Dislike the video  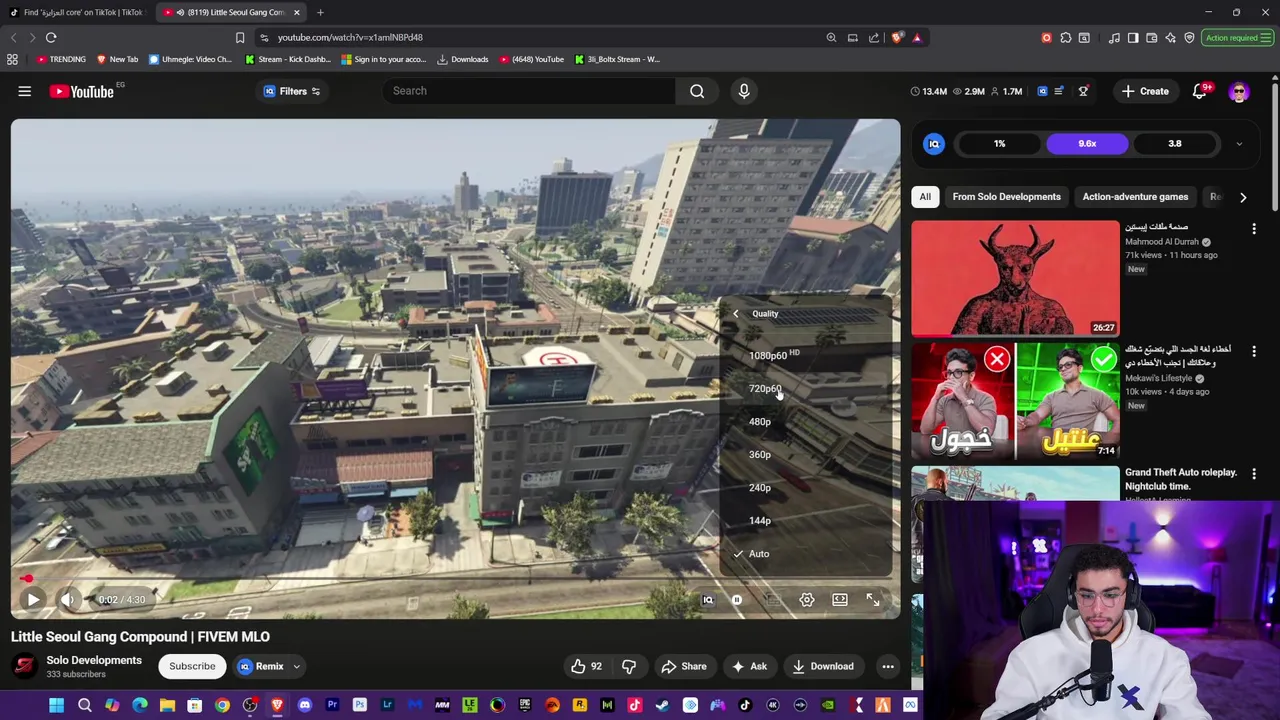(629, 666)
